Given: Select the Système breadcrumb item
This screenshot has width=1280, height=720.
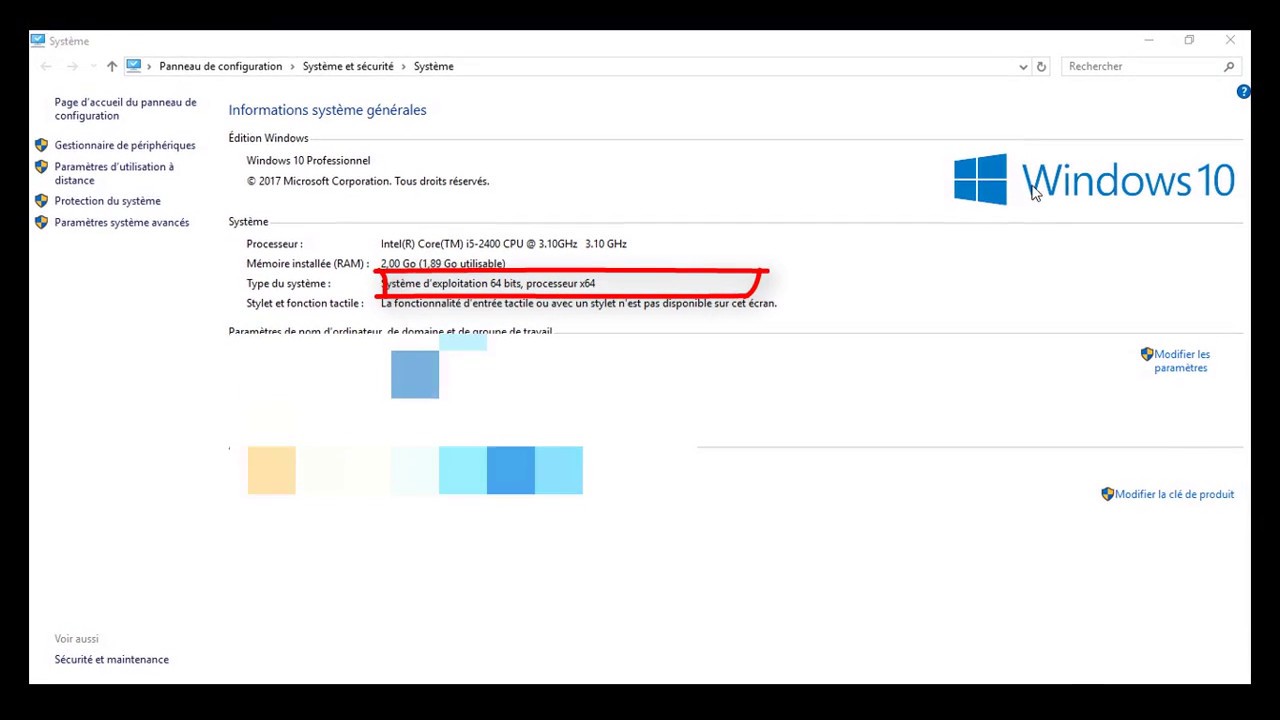Looking at the screenshot, I should pyautogui.click(x=434, y=66).
